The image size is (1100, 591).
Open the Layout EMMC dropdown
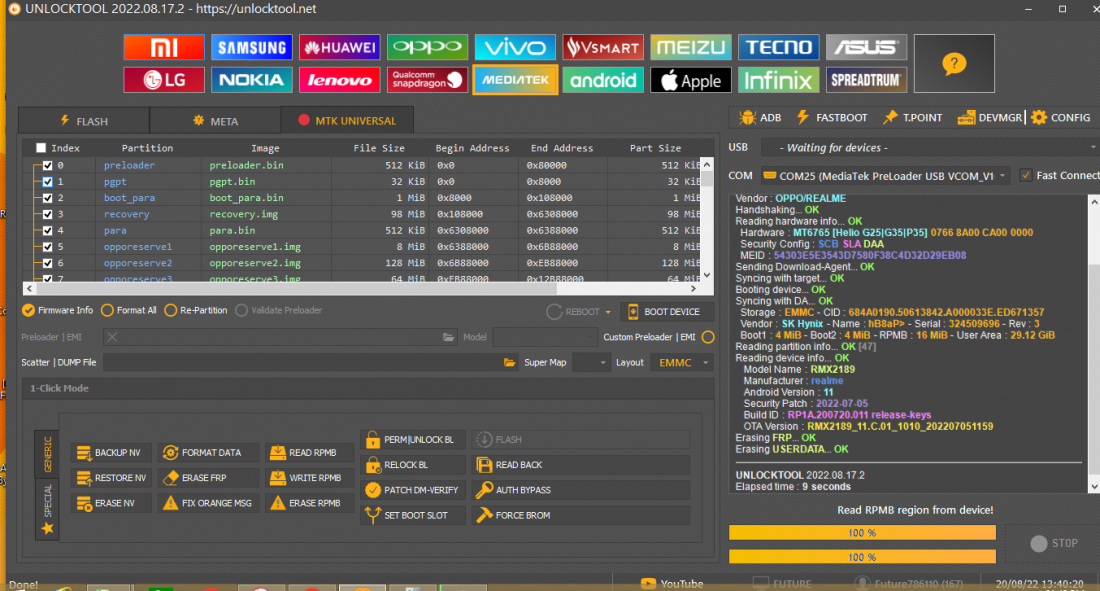pyautogui.click(x=682, y=363)
